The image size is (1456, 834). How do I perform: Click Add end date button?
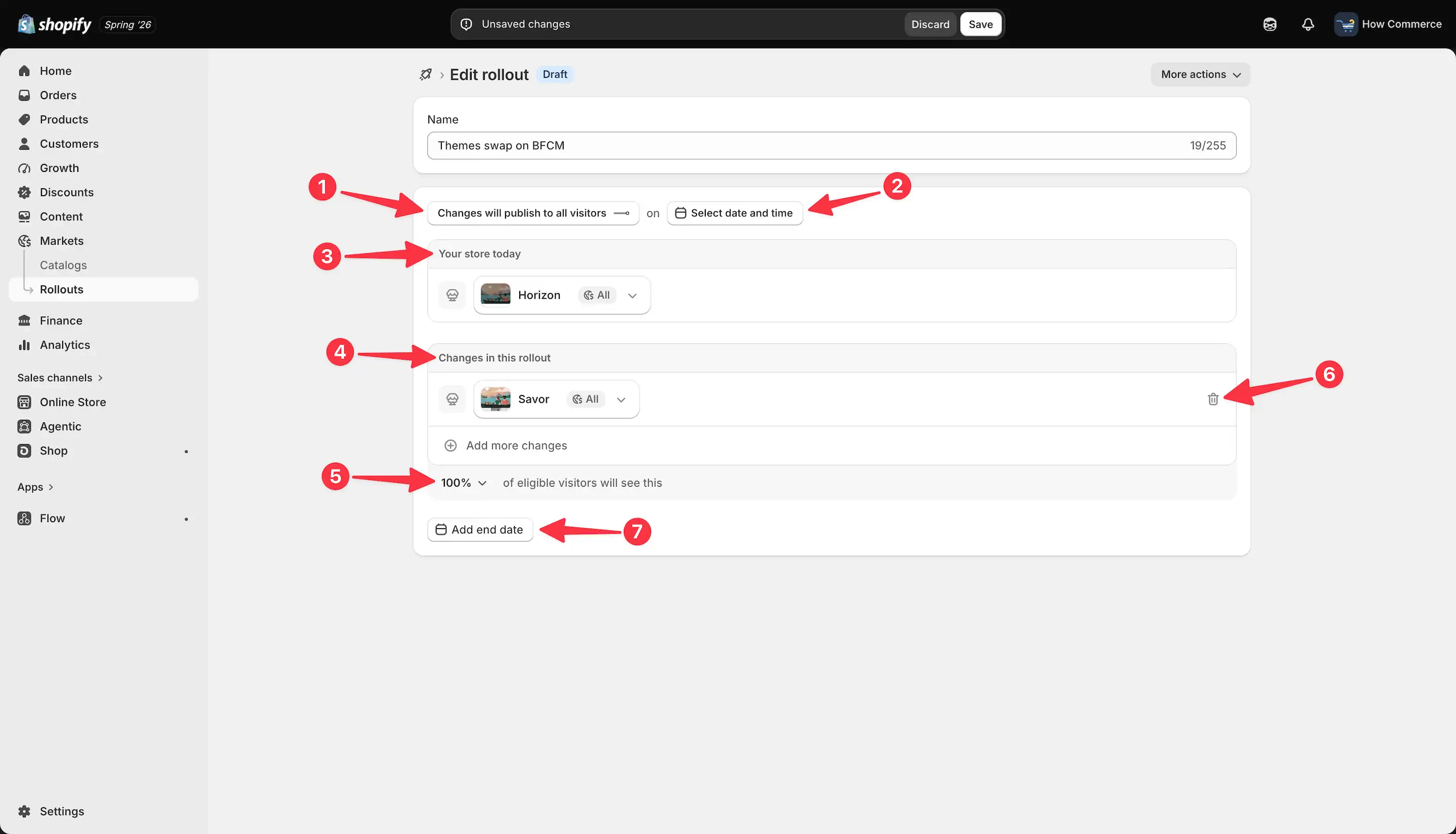point(480,530)
